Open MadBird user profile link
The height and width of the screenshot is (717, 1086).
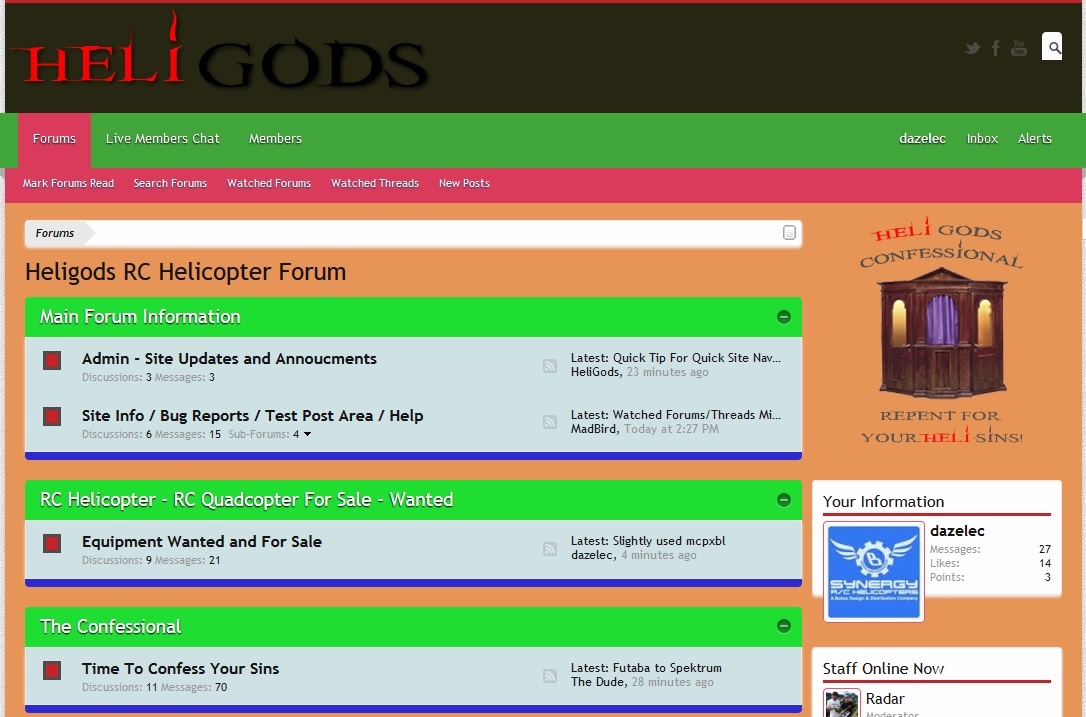coord(594,429)
